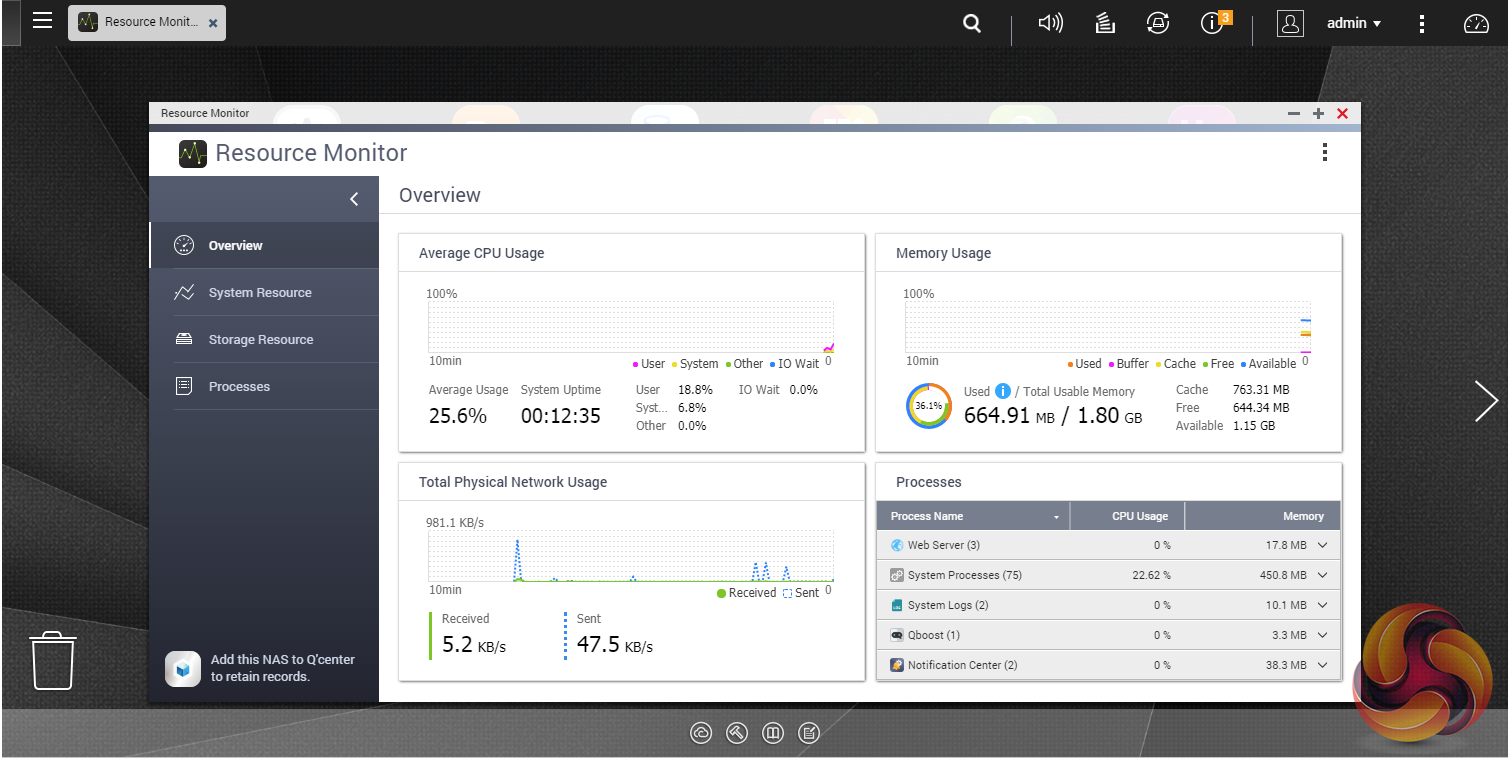The height and width of the screenshot is (758, 1510).
Task: Open the QTS main menu hamburger icon
Action: [x=42, y=21]
